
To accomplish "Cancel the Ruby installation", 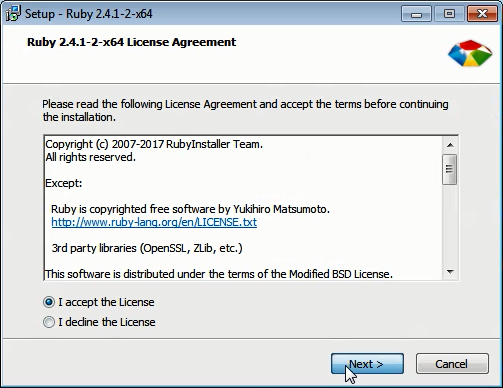I will pos(452,364).
